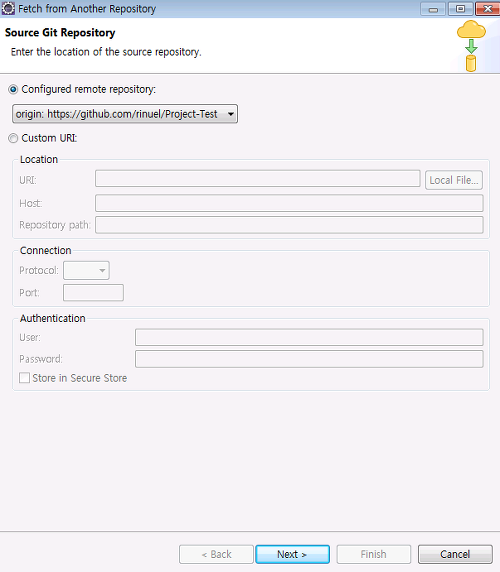Viewport: 500px width, 572px height.
Task: Open the Local File browser button
Action: coord(454,180)
